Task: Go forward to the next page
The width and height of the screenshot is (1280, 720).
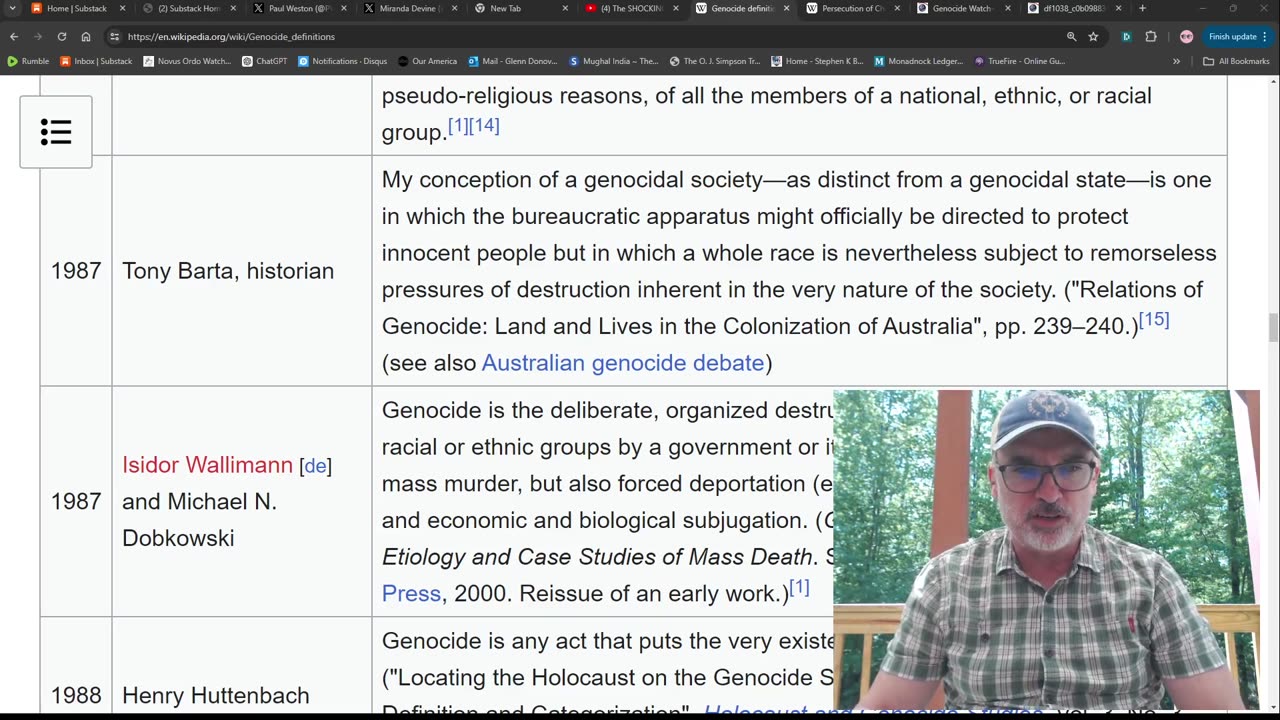Action: (x=38, y=37)
